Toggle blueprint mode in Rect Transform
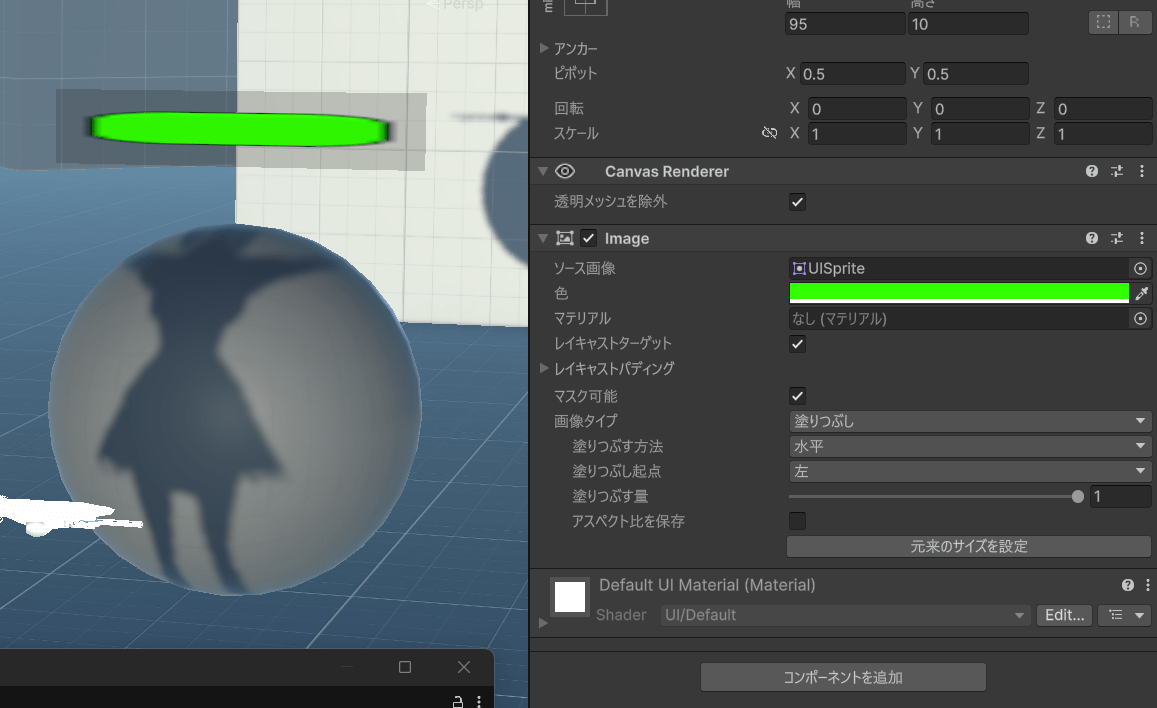This screenshot has width=1157, height=708. pos(1103,22)
